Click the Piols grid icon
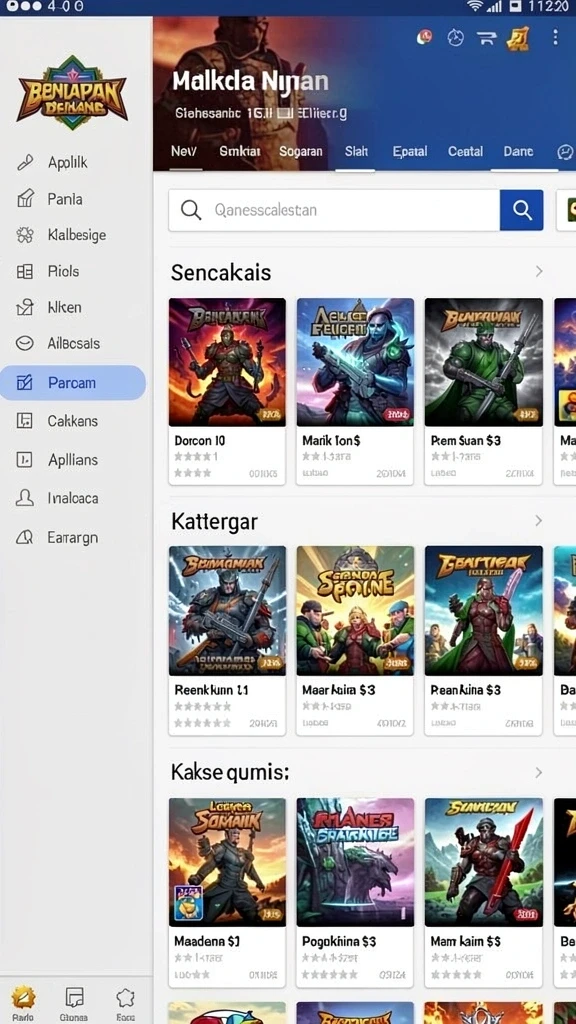This screenshot has width=576, height=1024. tap(25, 271)
